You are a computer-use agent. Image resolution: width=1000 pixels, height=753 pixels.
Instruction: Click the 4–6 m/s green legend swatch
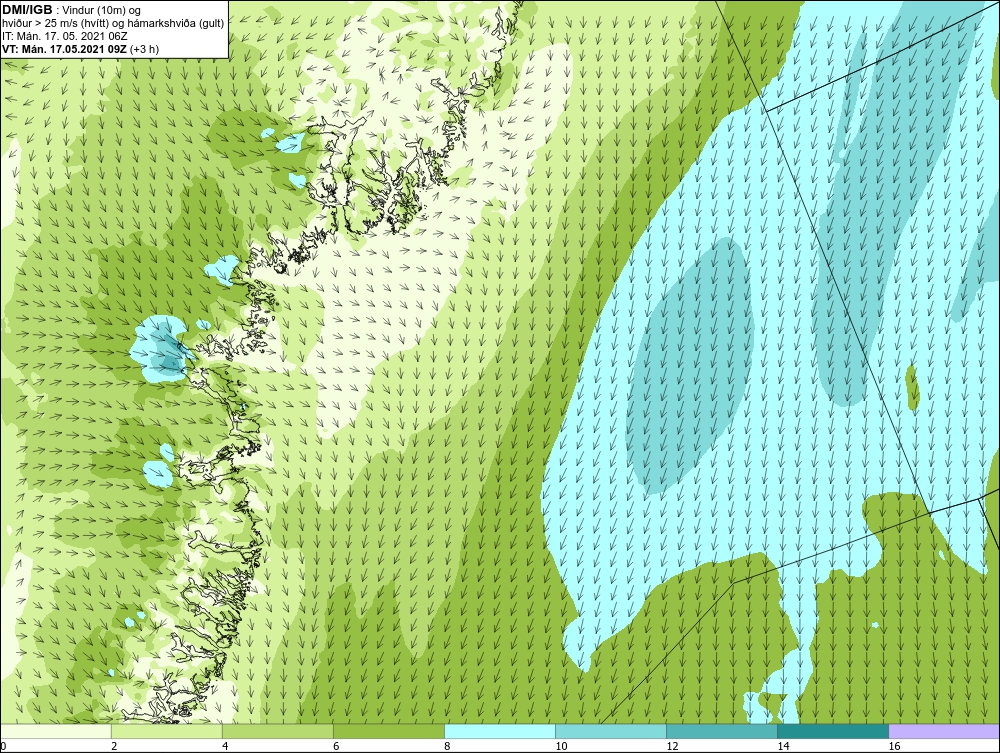click(x=277, y=731)
